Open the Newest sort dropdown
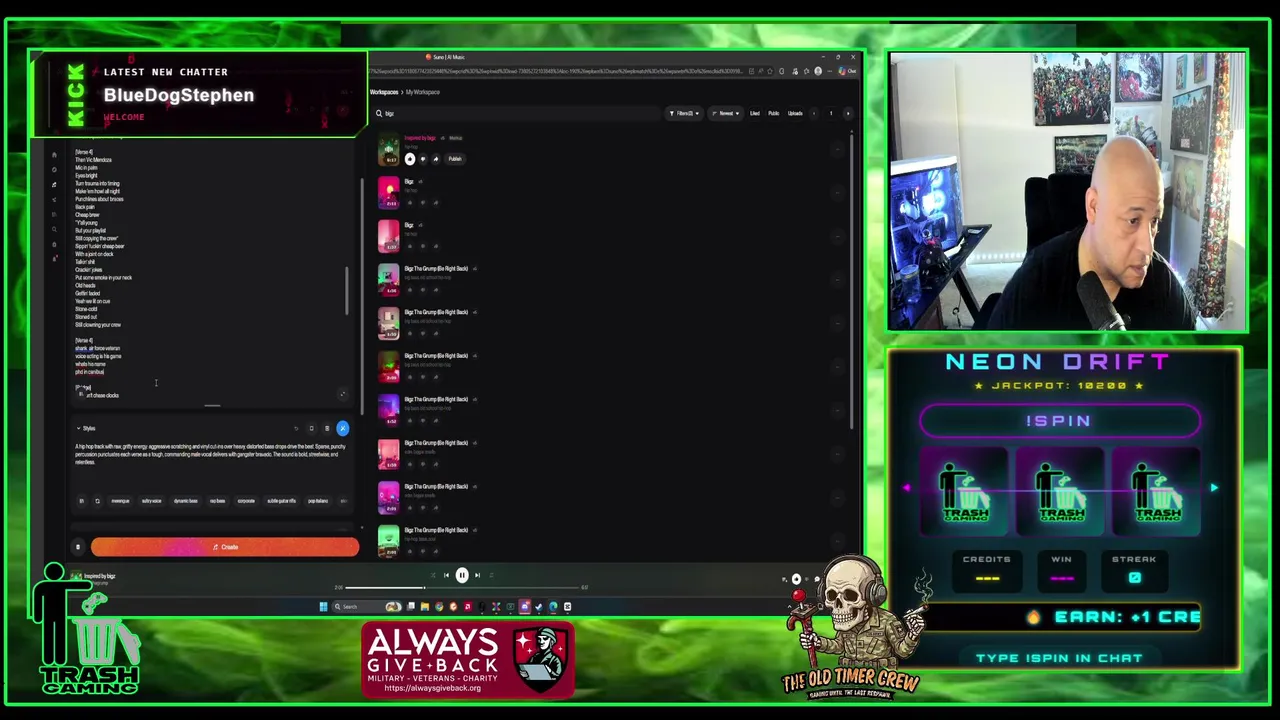Screen dimensions: 1280x720 [x=726, y=113]
